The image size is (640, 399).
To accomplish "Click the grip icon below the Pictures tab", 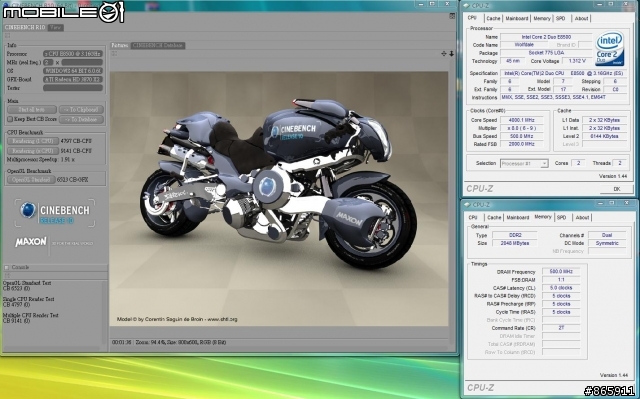I will (114, 53).
